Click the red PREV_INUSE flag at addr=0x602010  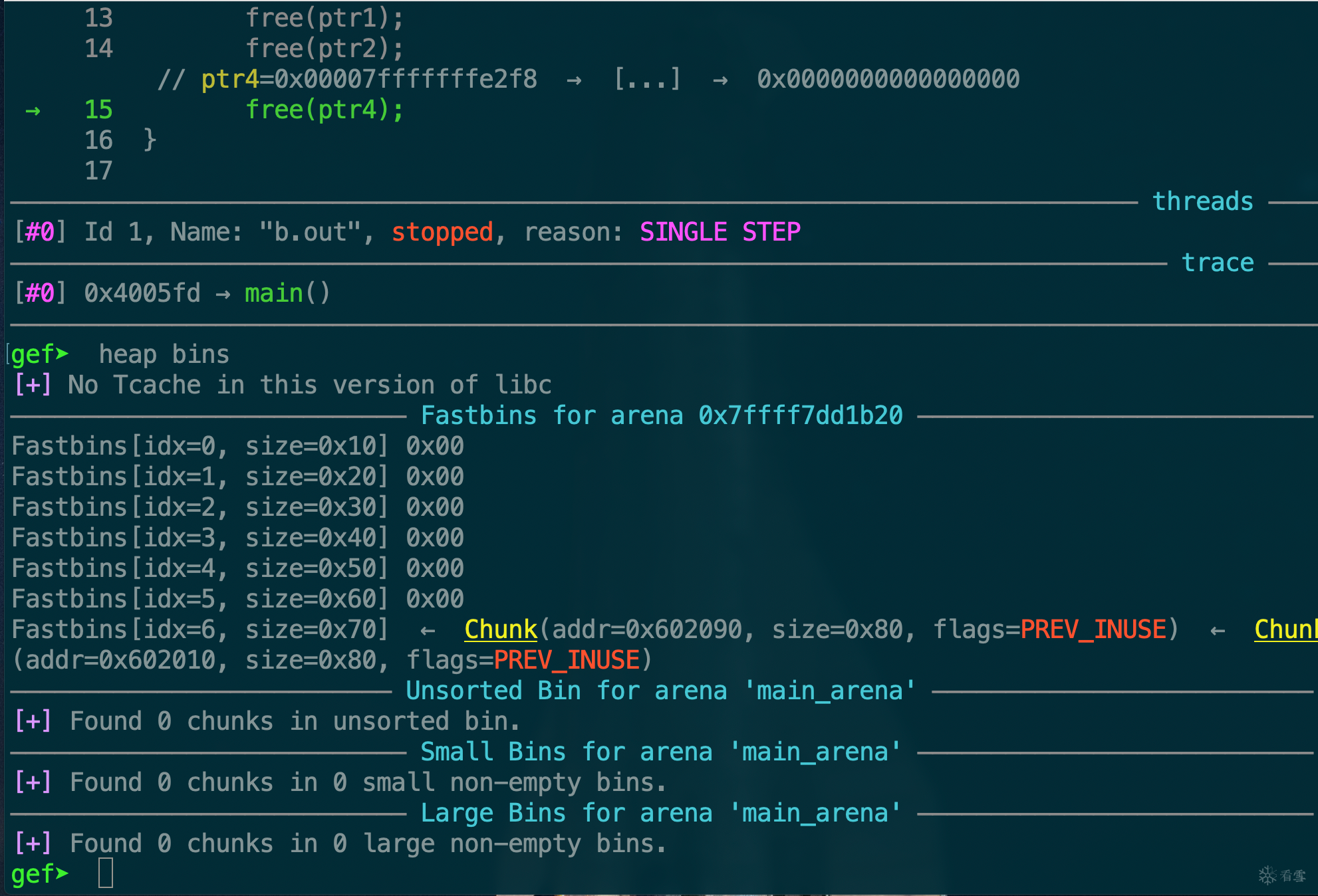(x=567, y=660)
